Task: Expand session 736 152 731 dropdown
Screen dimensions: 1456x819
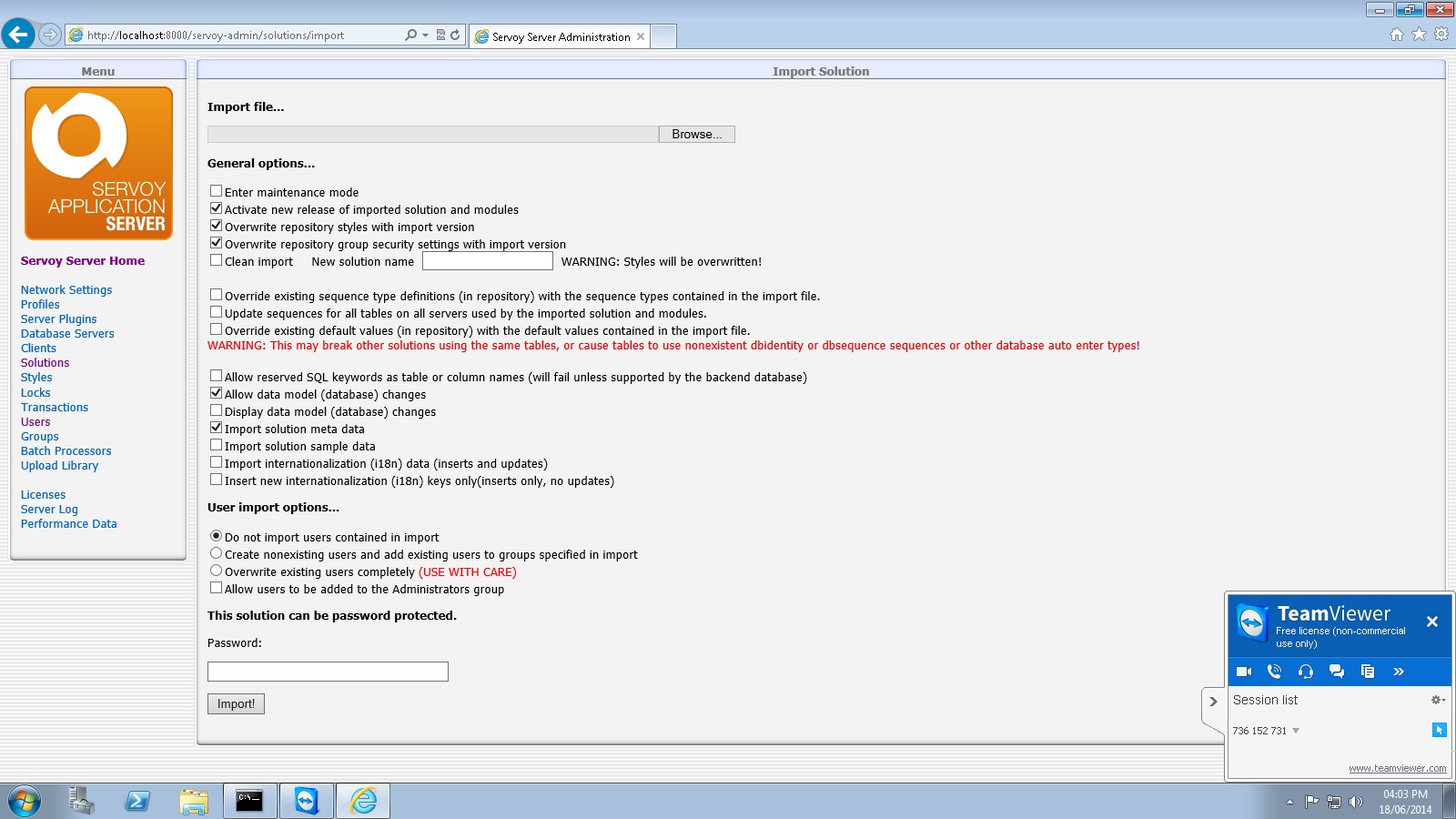Action: click(1296, 731)
